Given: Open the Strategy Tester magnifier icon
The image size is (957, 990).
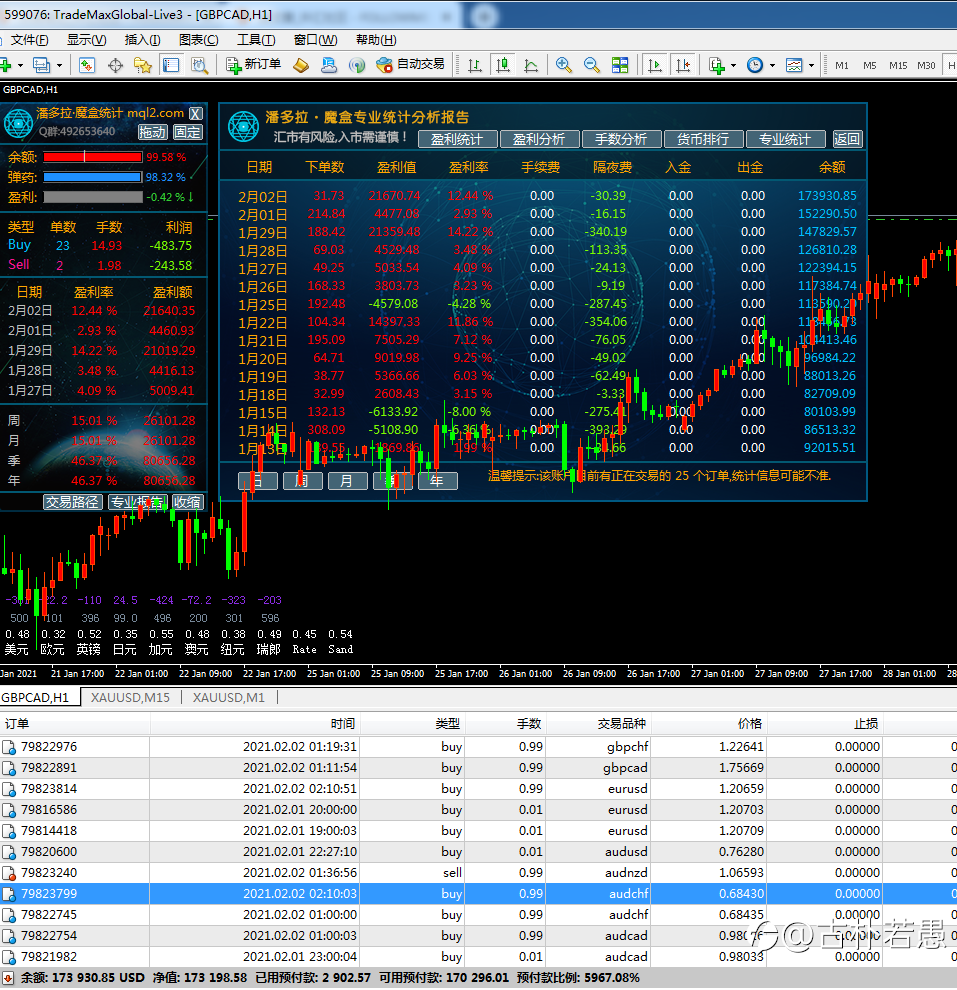Looking at the screenshot, I should (x=199, y=65).
